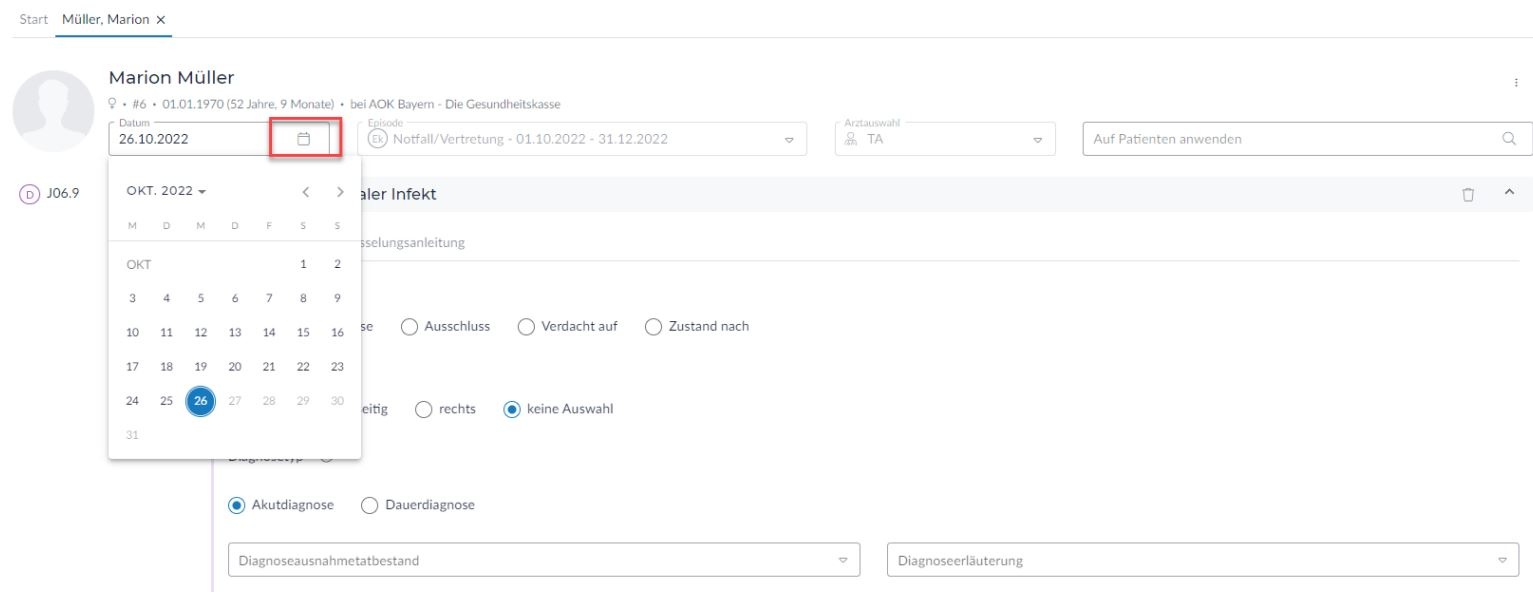This screenshot has width=1533, height=592.
Task: Open the three-dot patient options menu
Action: pyautogui.click(x=1517, y=84)
